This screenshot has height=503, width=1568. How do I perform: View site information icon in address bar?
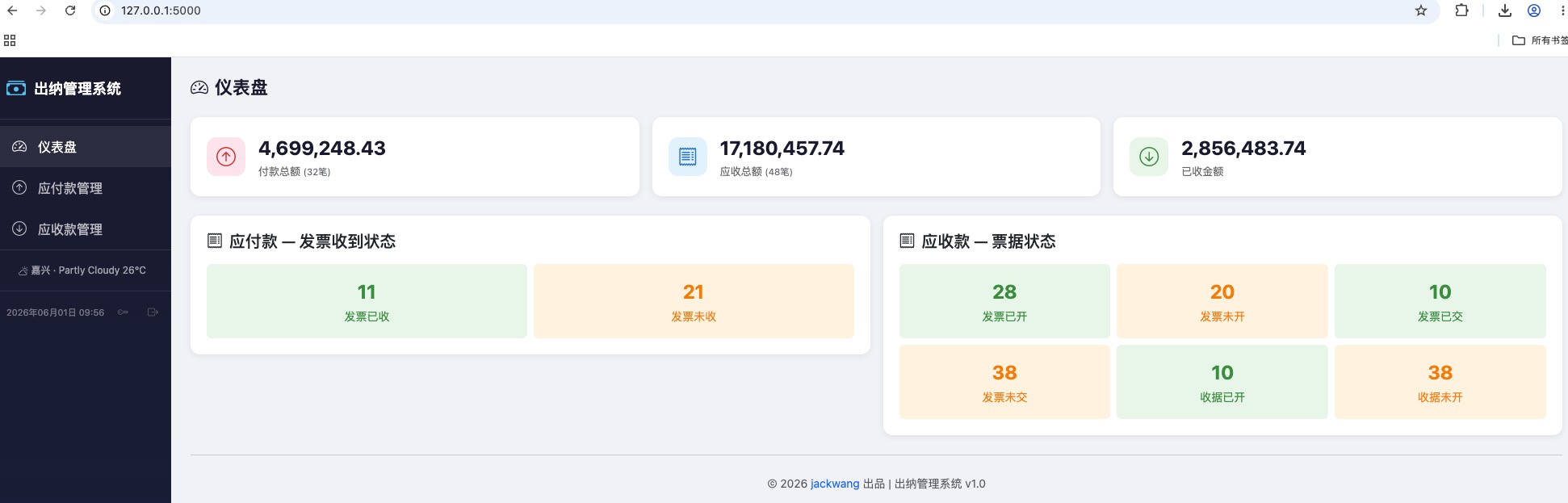(x=105, y=10)
